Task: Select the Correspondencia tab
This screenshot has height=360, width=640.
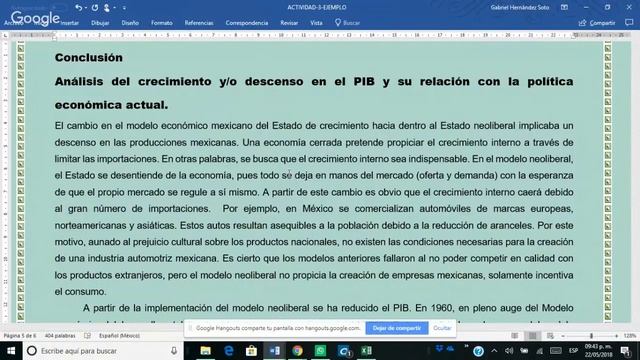Action: [x=247, y=23]
